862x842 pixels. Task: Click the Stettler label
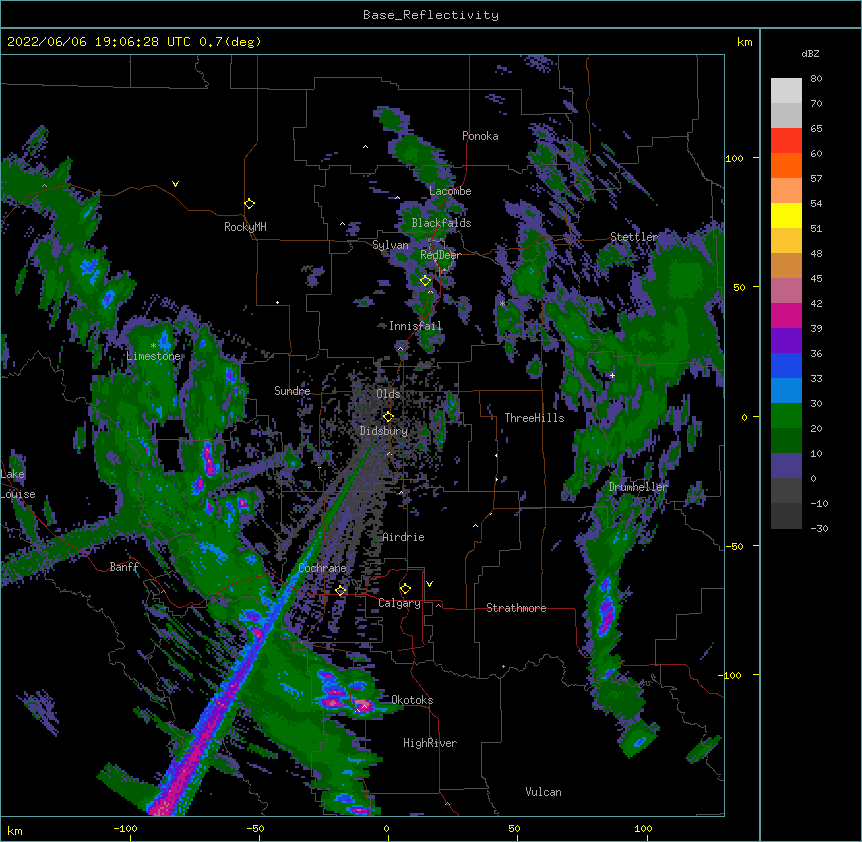coord(634,237)
